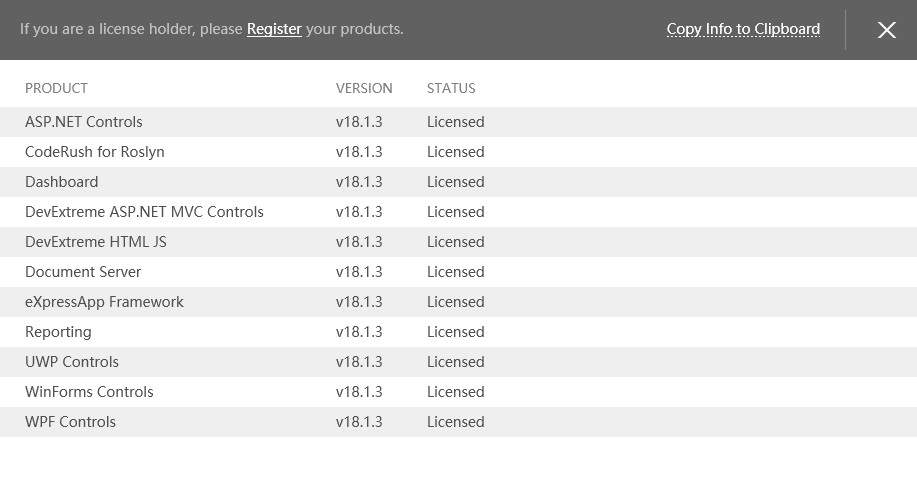The height and width of the screenshot is (485, 917).
Task: Click the Licensed status for WPF Controls
Action: (455, 422)
